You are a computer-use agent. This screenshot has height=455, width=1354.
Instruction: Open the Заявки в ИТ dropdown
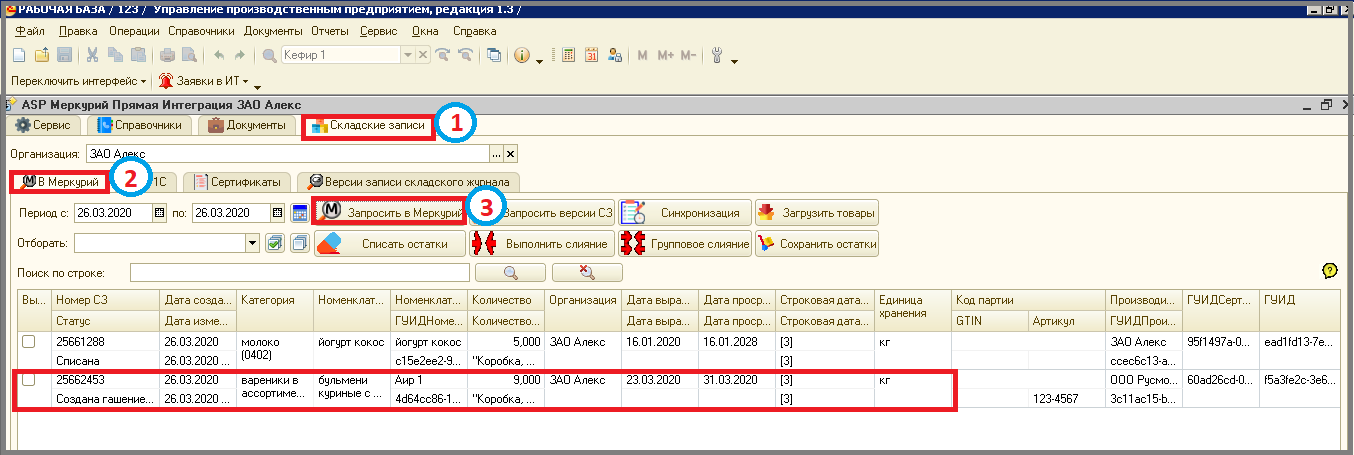[x=204, y=81]
